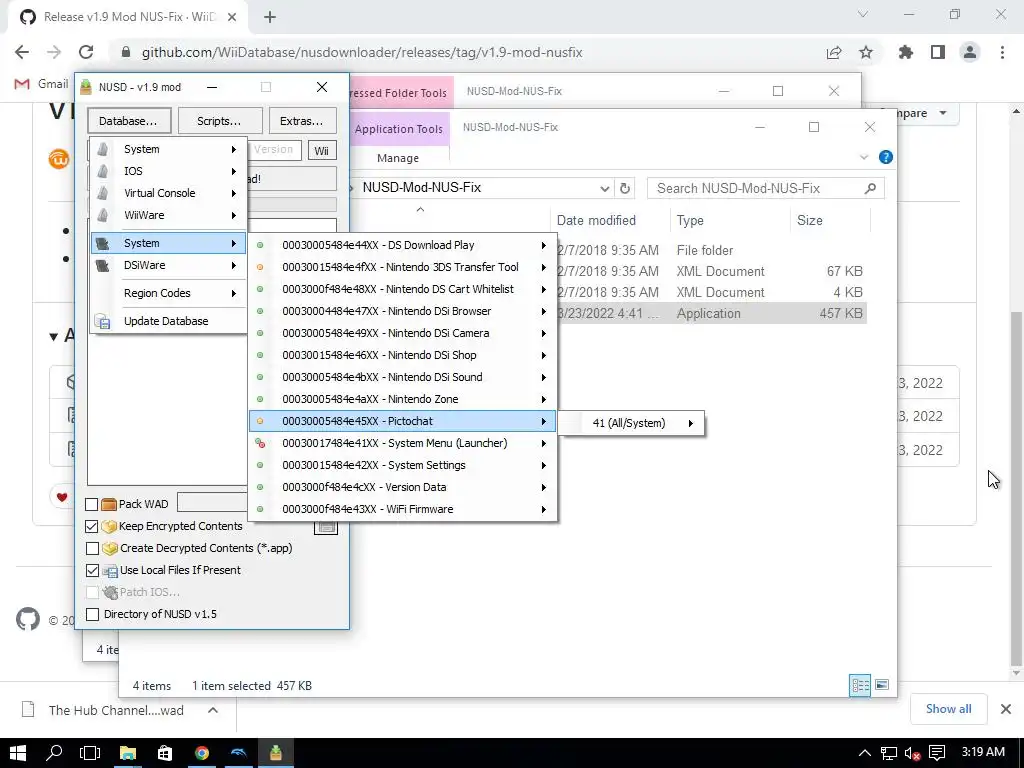This screenshot has height=768, width=1024.
Task: Open Chrome extensions puzzle icon
Action: pyautogui.click(x=905, y=52)
